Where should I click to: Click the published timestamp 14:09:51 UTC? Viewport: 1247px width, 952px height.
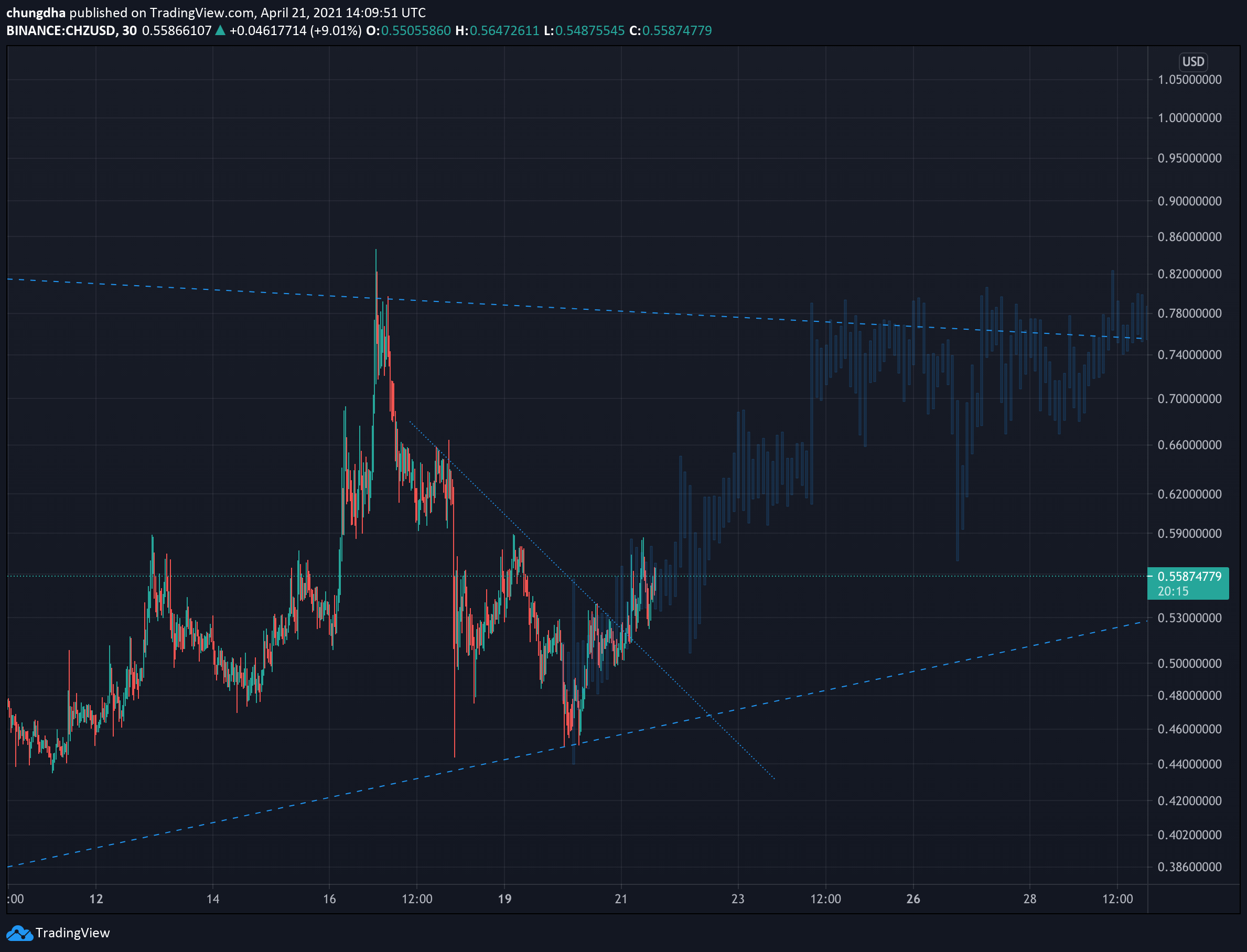[x=385, y=13]
